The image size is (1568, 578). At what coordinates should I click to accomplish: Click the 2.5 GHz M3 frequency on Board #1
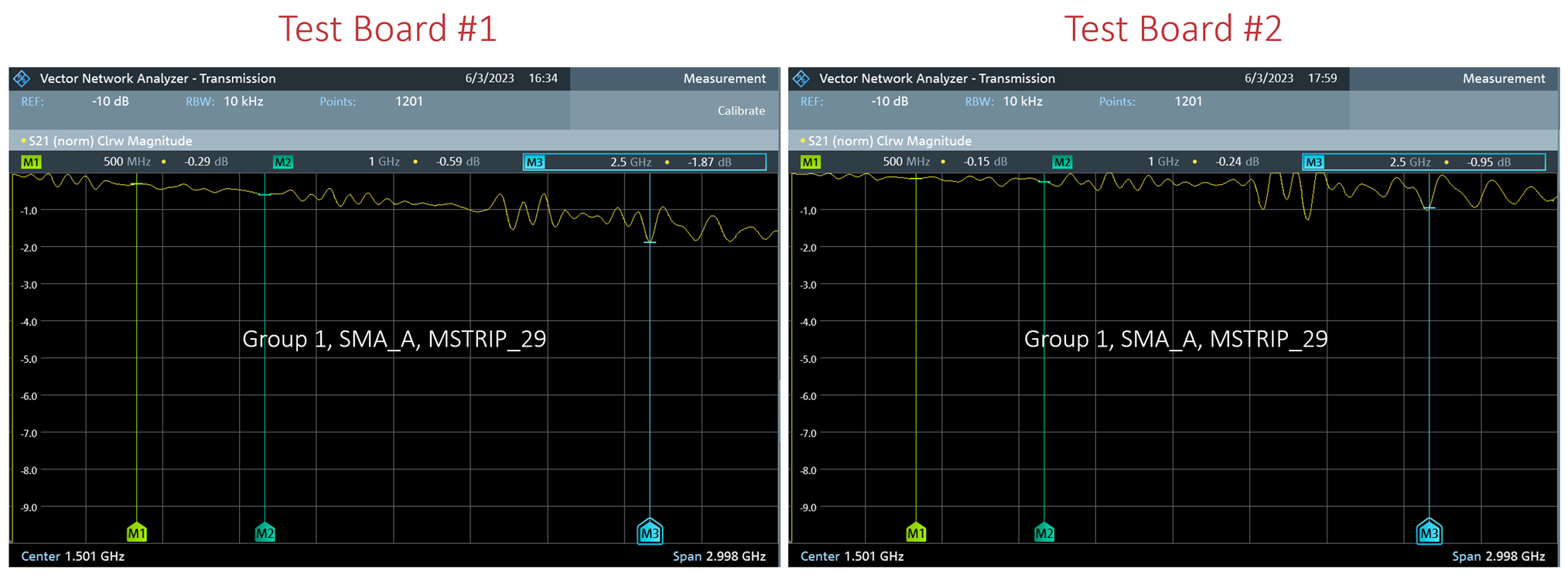[x=630, y=162]
